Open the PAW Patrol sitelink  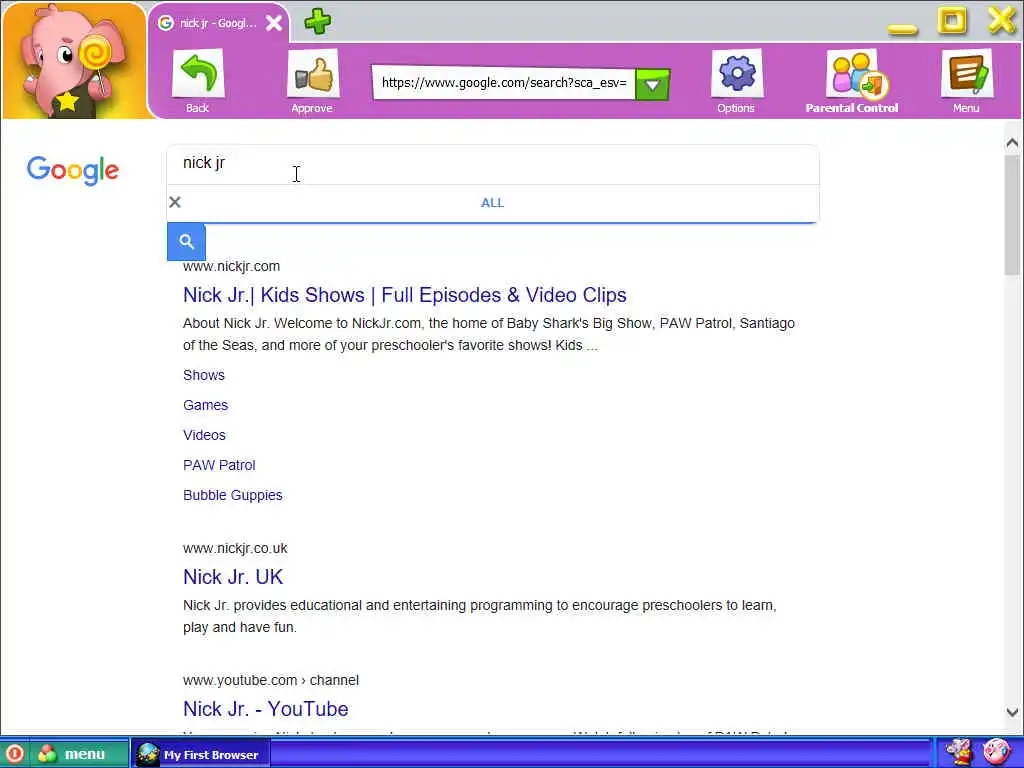pyautogui.click(x=219, y=466)
